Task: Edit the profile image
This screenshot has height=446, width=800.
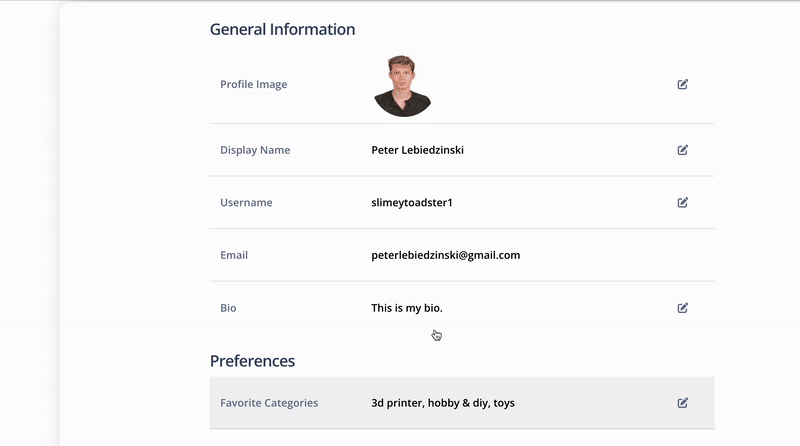Action: (x=683, y=84)
